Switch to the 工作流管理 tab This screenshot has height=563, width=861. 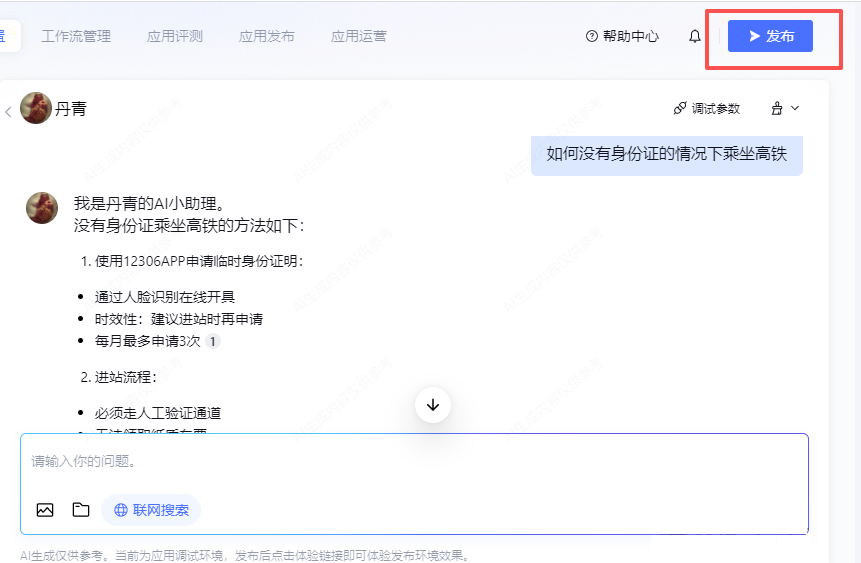tap(76, 36)
